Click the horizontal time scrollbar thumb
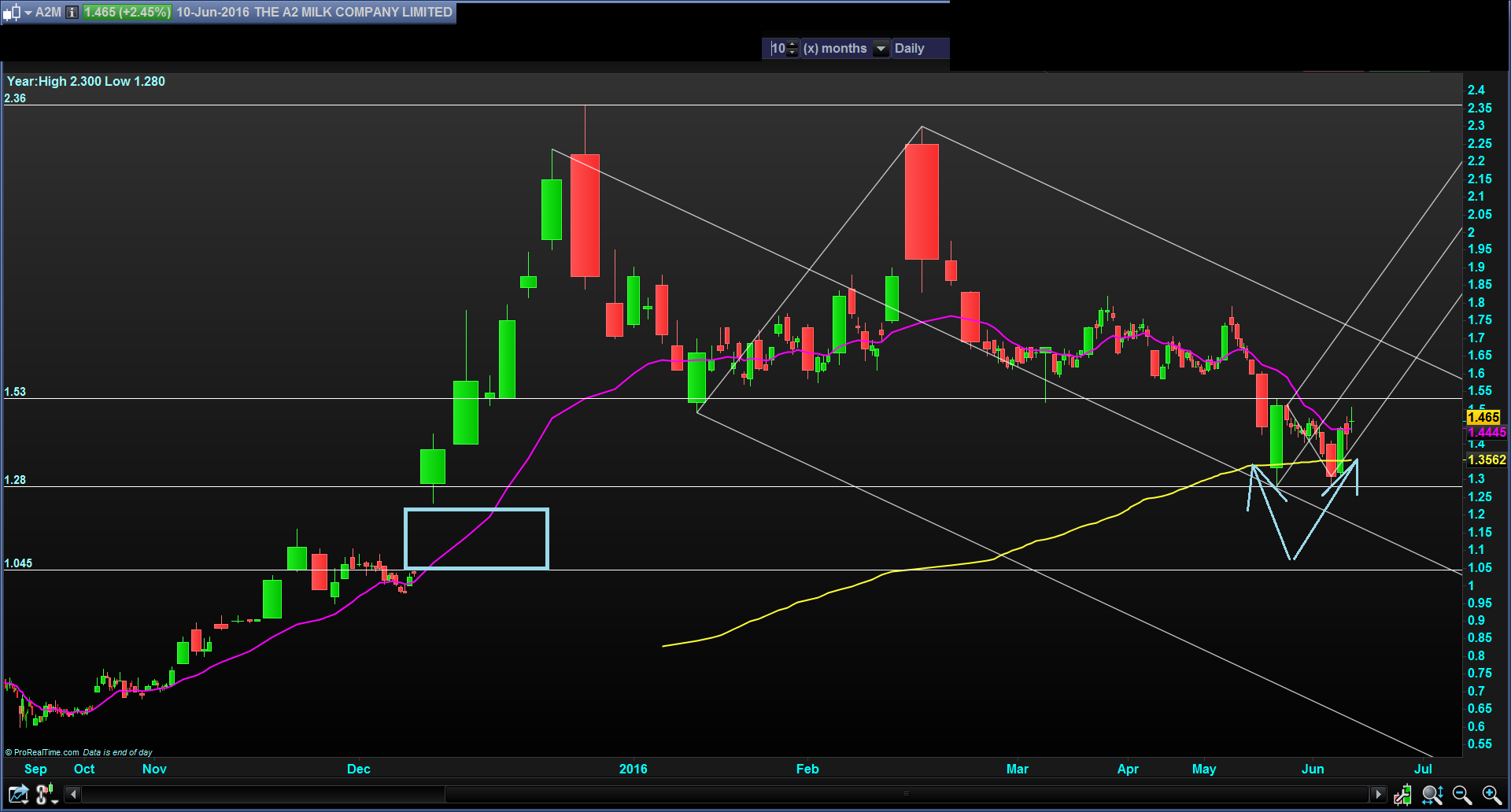1511x812 pixels. pyautogui.click(x=906, y=794)
